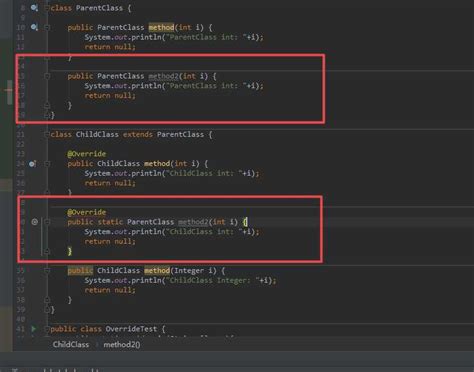Click overridden-method gutter icon on ParentClass method
474x372 pixels.
[x=34, y=27]
